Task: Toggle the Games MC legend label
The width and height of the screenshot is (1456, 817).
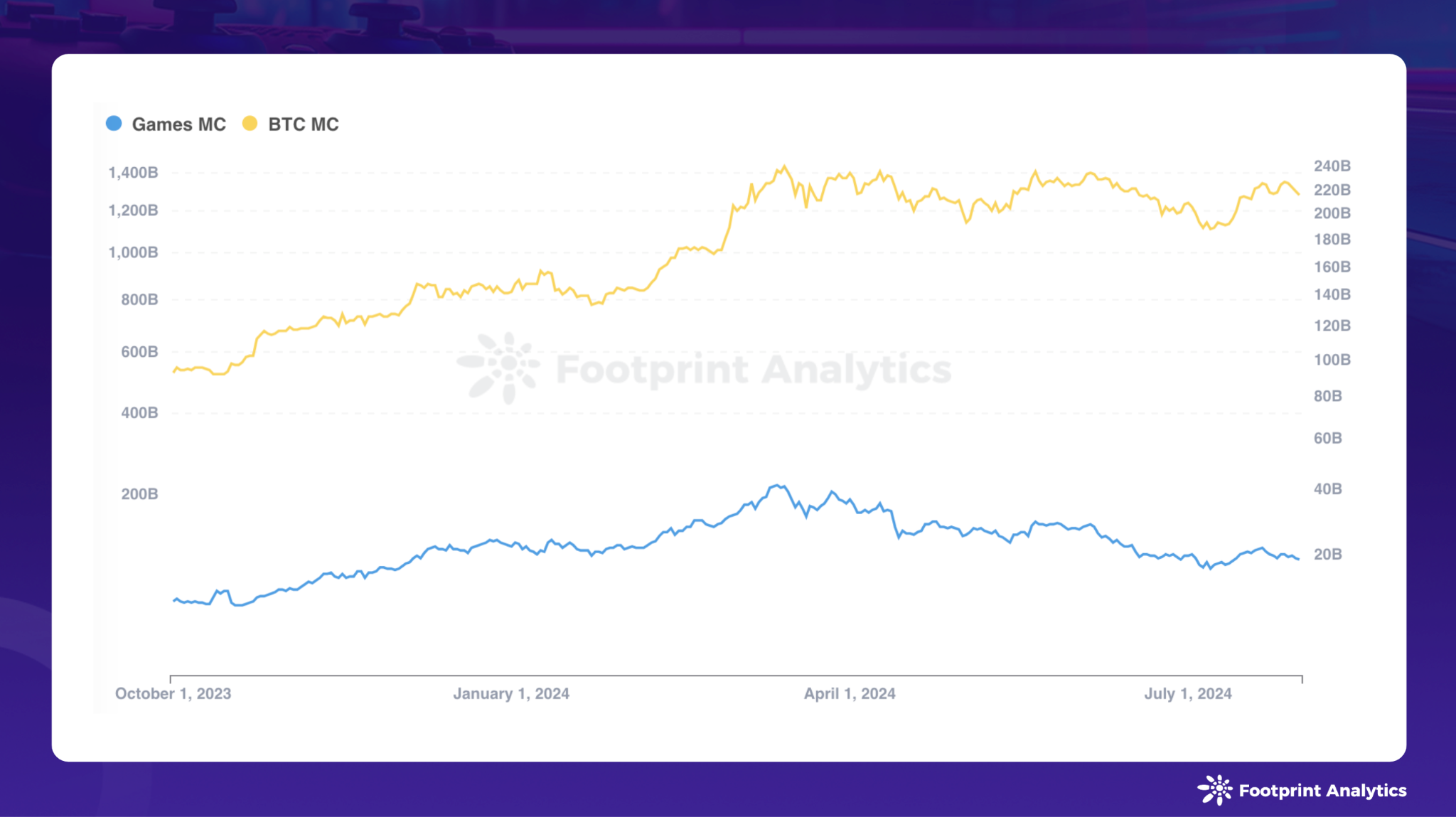Action: tap(178, 124)
